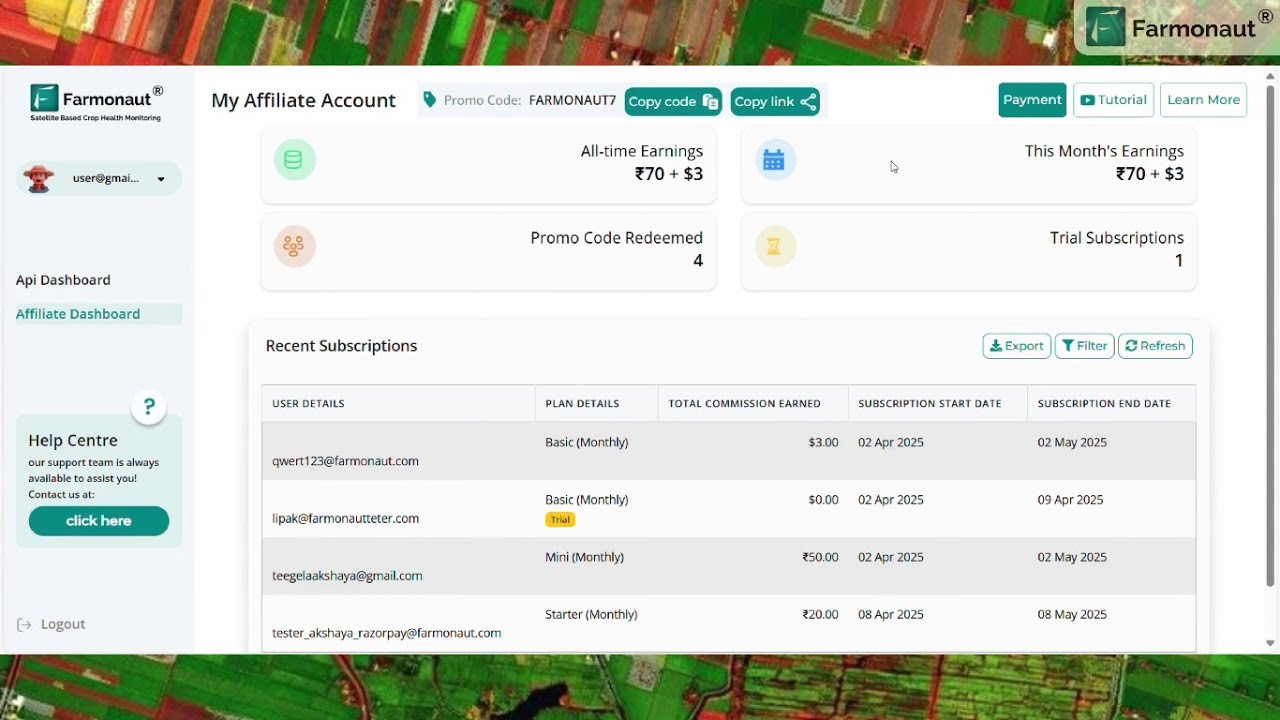This screenshot has height=720, width=1280.
Task: Open the user@gmai... account dropdown
Action: [x=97, y=178]
